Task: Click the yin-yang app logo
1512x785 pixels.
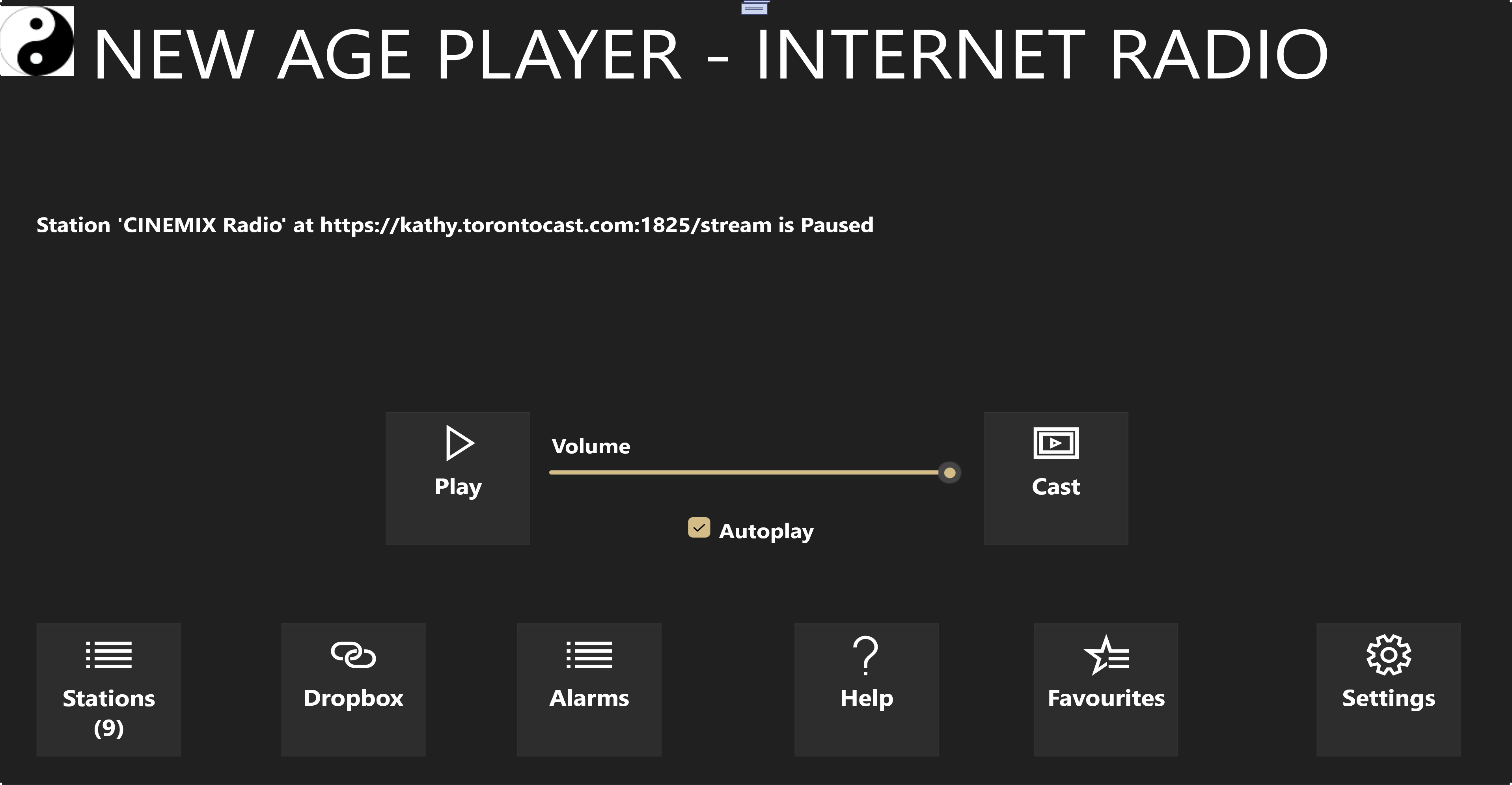Action: click(x=37, y=41)
